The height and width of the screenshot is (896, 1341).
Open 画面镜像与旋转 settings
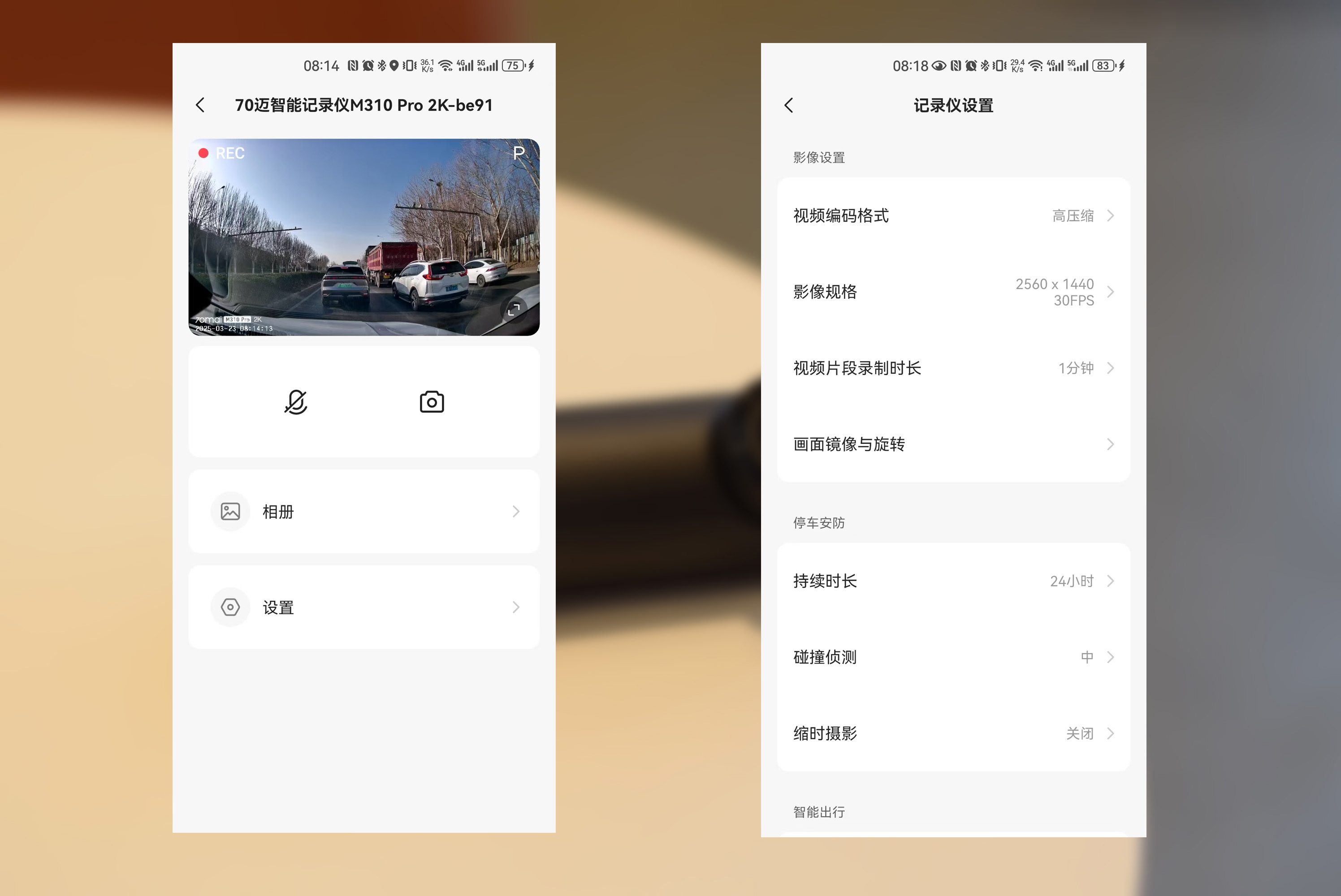[953, 444]
